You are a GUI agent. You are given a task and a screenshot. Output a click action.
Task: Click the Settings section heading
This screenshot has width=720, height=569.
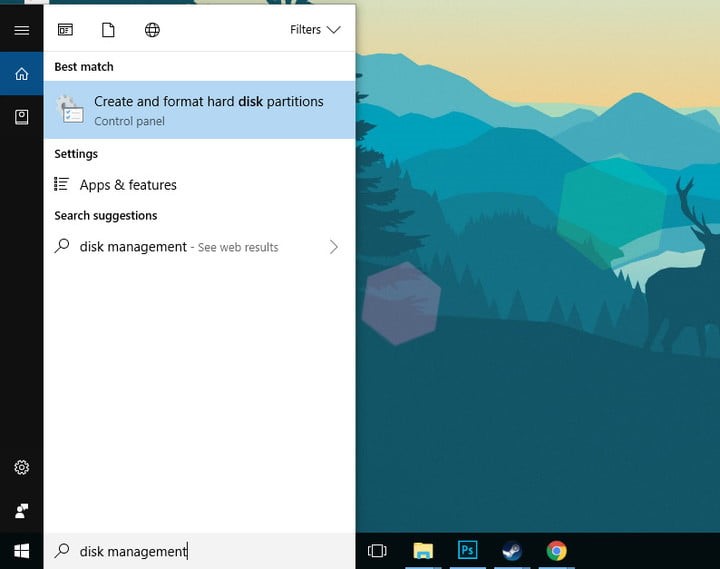point(76,154)
